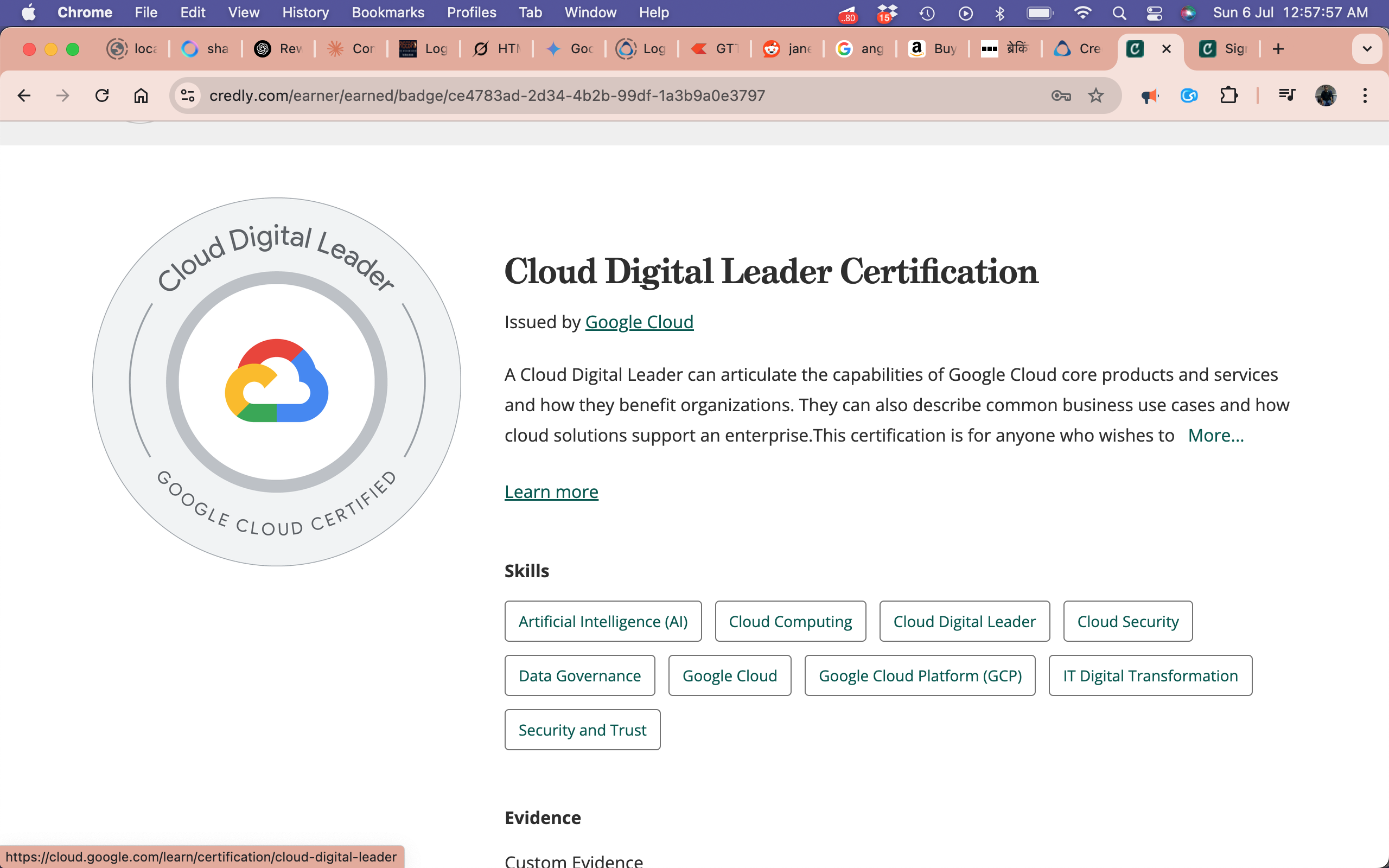Close the active Credly tab
This screenshot has width=1389, height=868.
(x=1167, y=49)
